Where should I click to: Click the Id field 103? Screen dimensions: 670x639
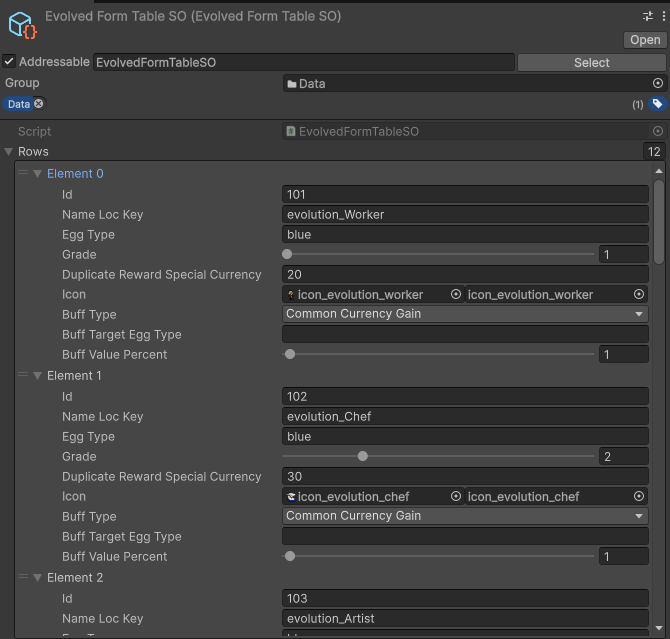point(465,598)
